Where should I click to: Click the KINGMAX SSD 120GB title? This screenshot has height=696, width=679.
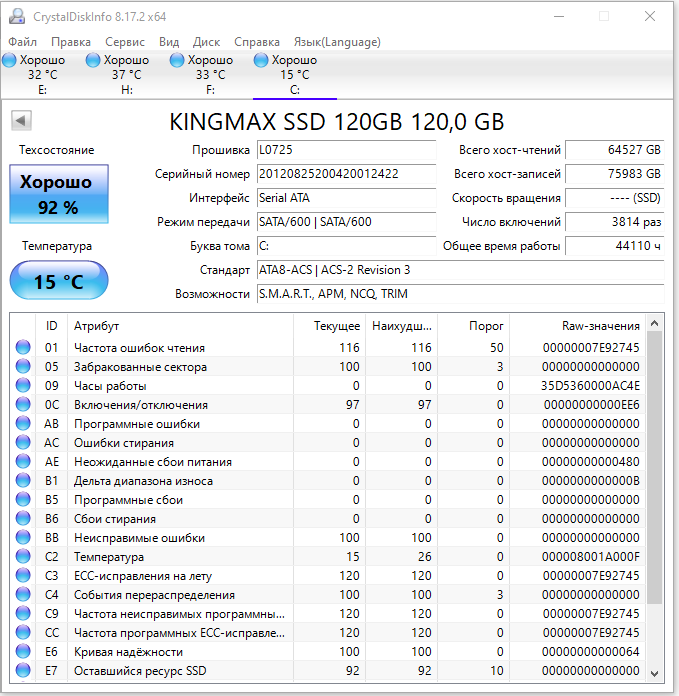coord(337,122)
